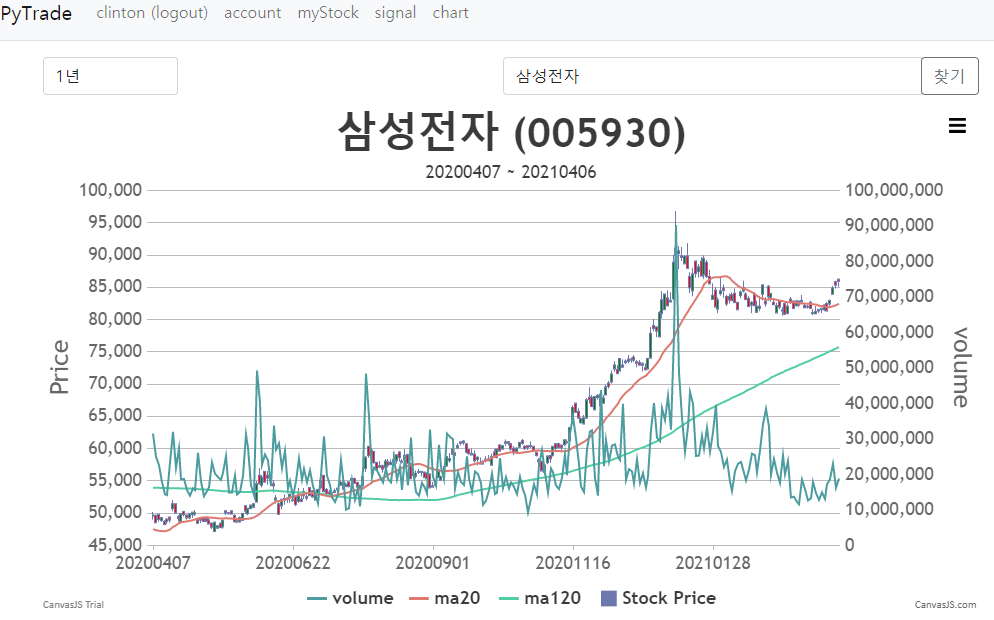Open the account menu item
Screen dimensions: 994x620
(x=253, y=13)
